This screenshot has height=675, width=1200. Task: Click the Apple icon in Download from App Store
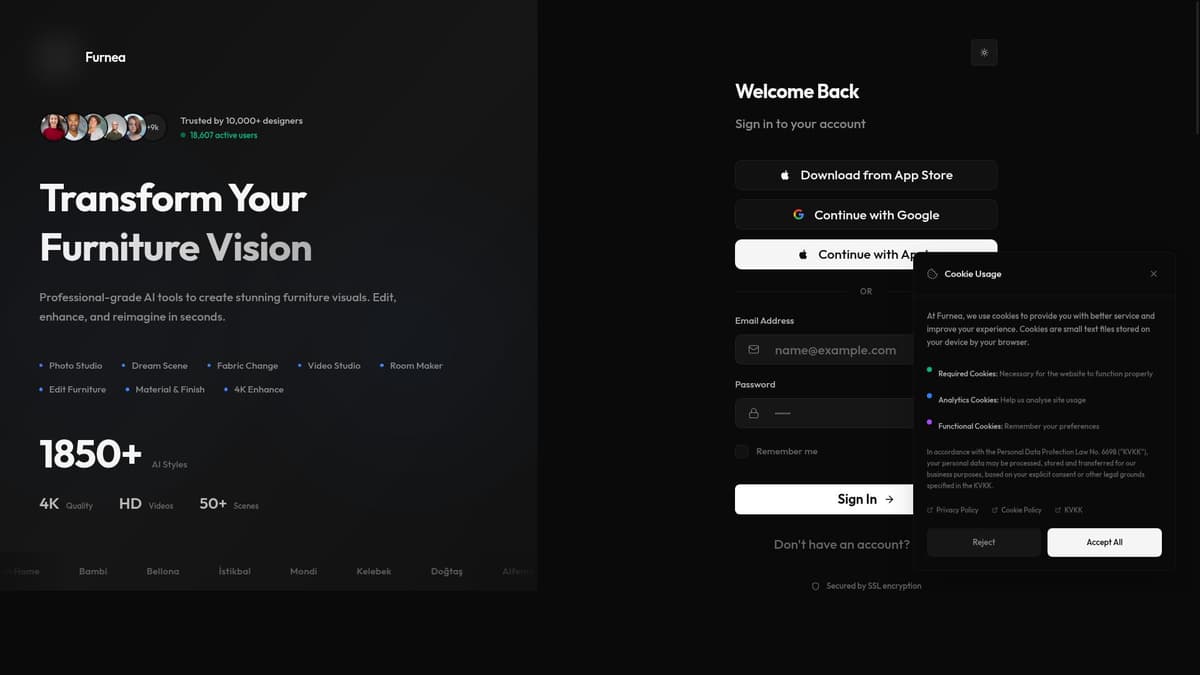(x=785, y=175)
